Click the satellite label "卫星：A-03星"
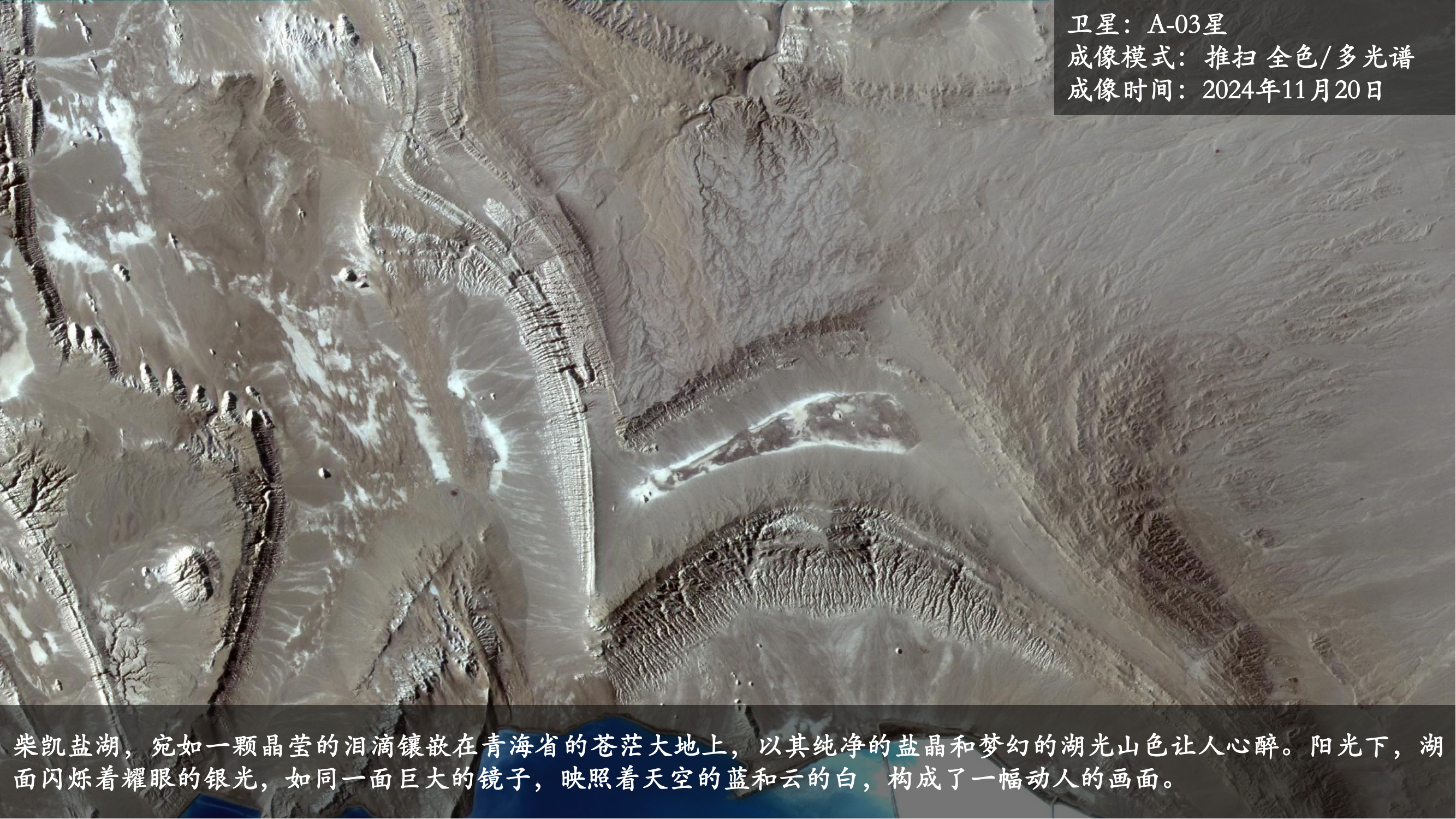 (x=1146, y=25)
